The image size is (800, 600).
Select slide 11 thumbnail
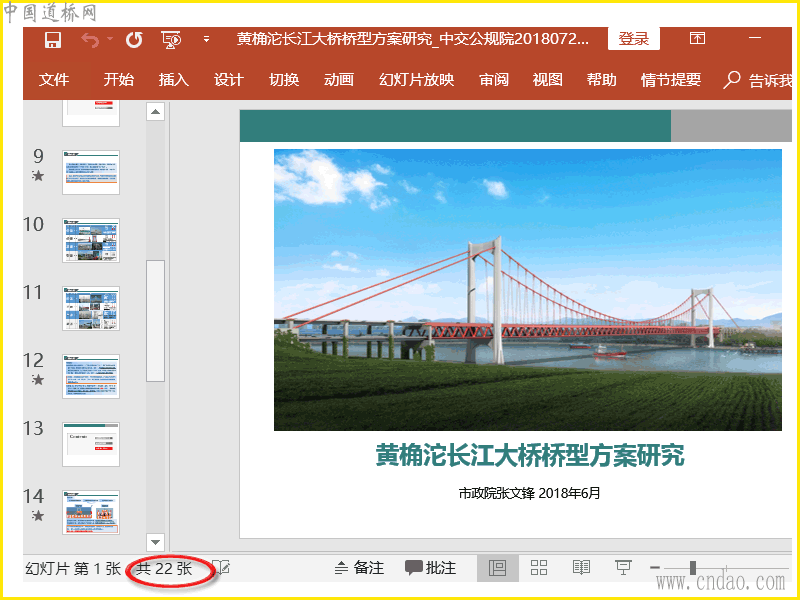pyautogui.click(x=91, y=308)
